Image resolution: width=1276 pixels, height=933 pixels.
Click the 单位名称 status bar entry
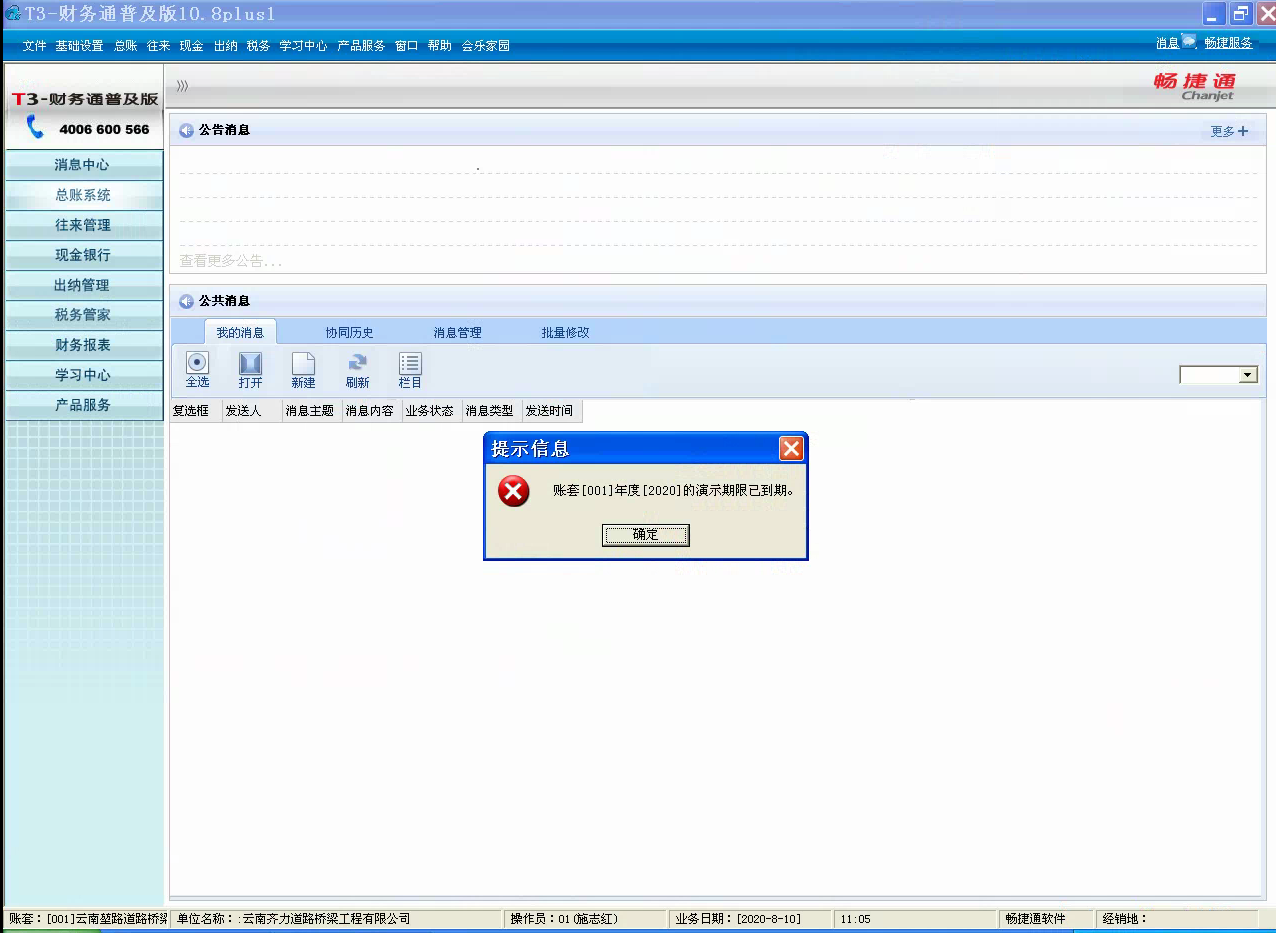(x=337, y=919)
